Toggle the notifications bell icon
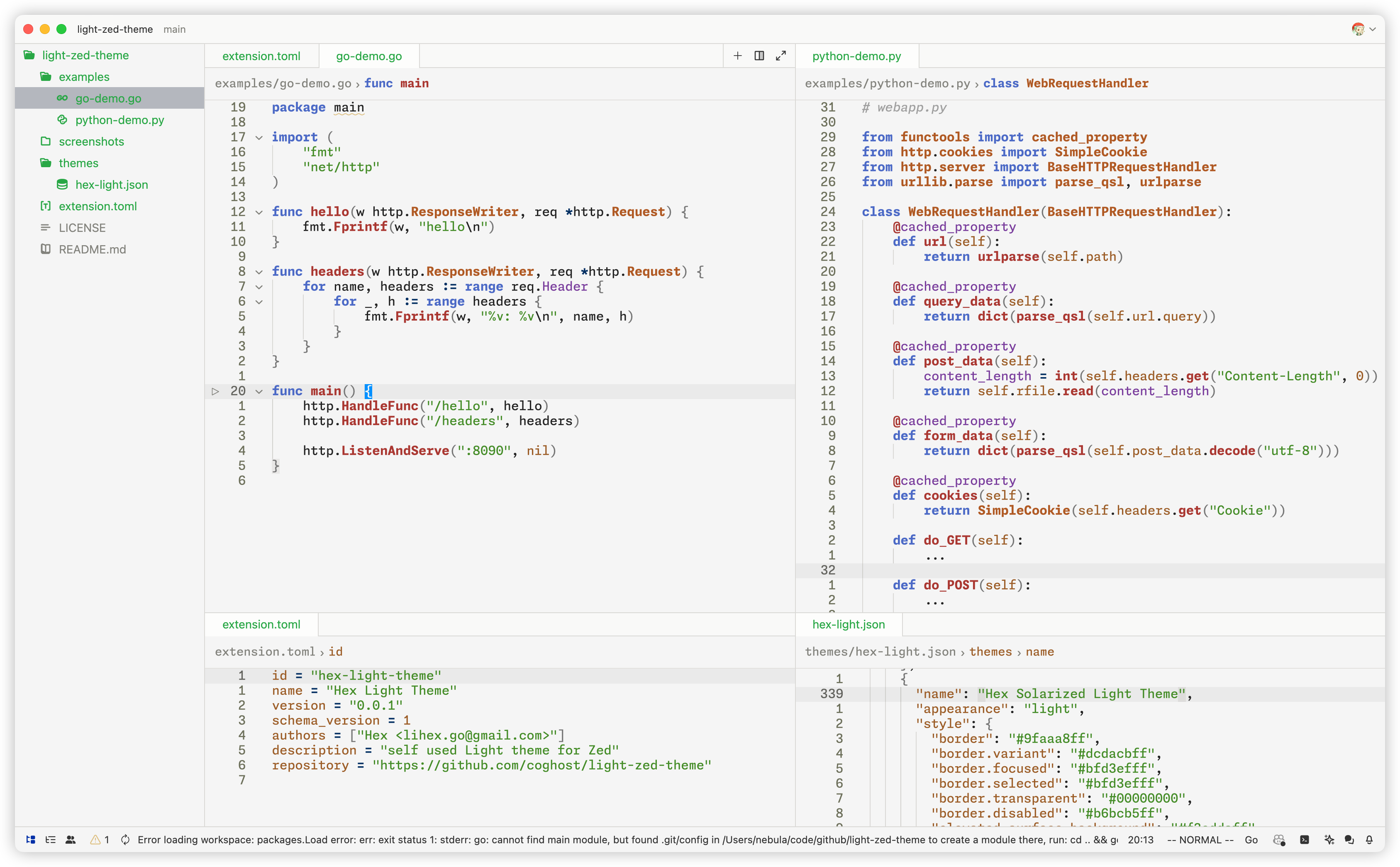Screen dimensions: 1400x867 coord(1370,840)
